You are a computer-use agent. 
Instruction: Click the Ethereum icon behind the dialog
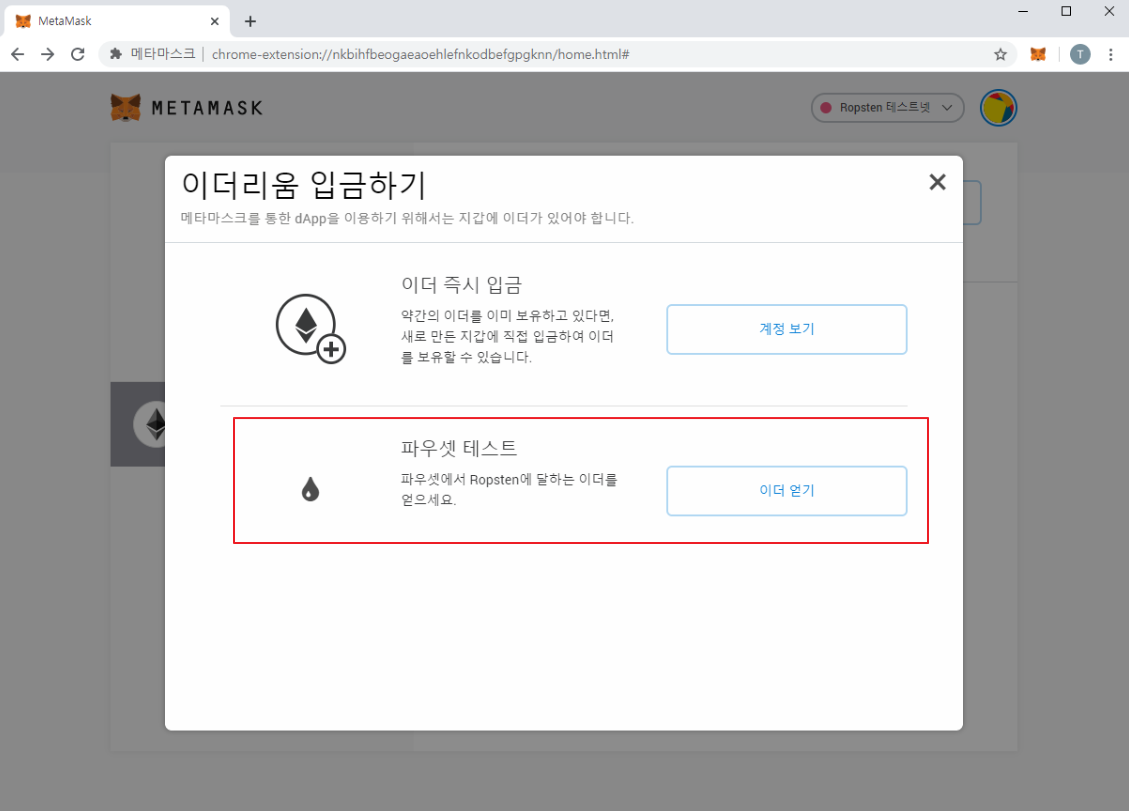click(x=151, y=424)
